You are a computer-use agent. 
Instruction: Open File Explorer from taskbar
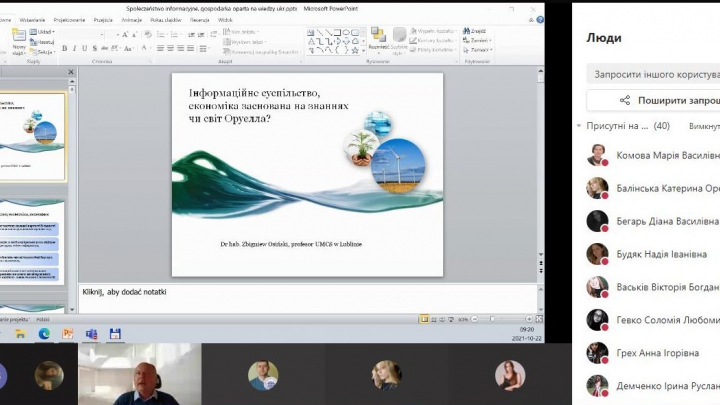(x=20, y=334)
